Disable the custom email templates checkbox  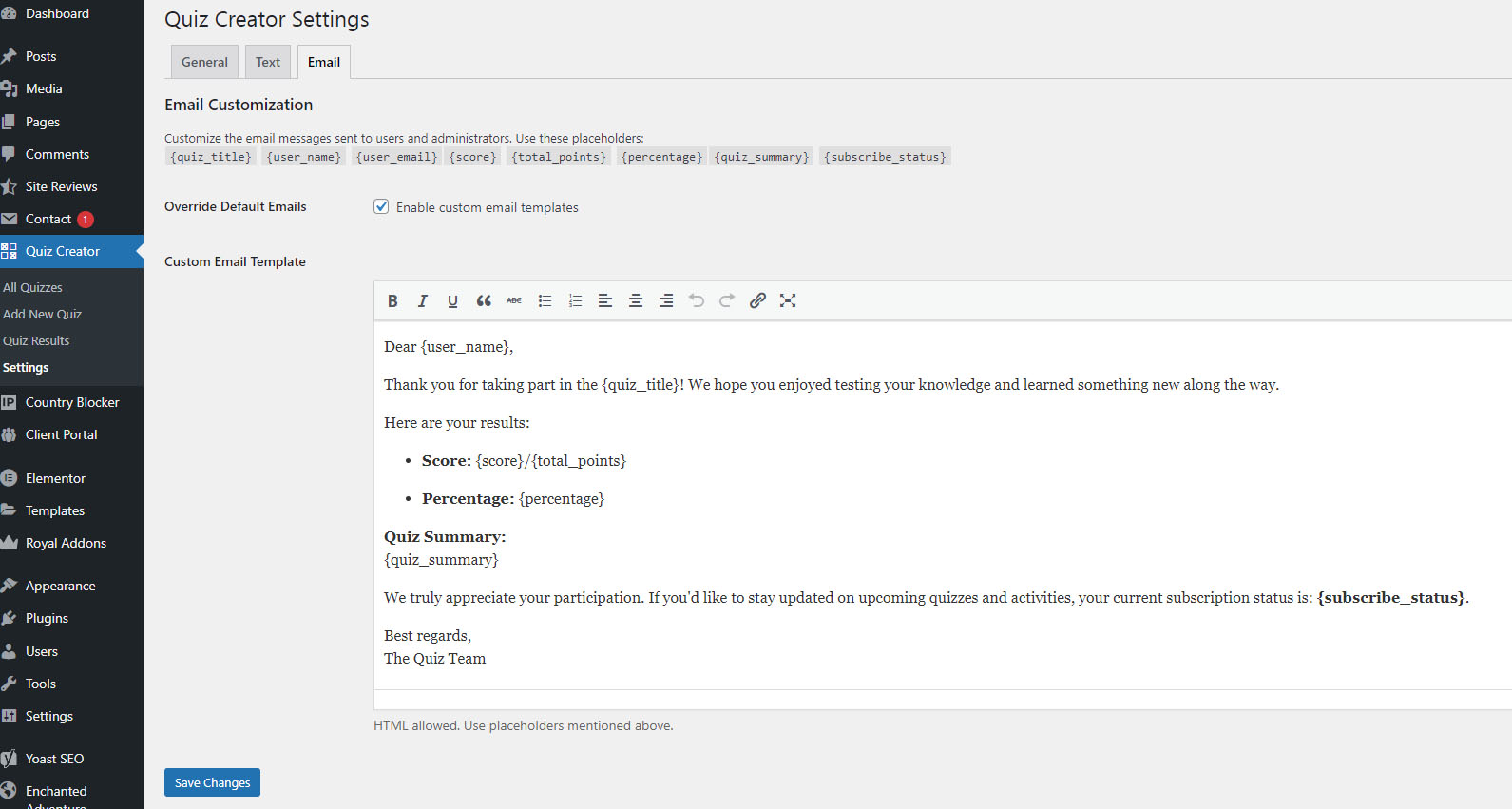381,206
